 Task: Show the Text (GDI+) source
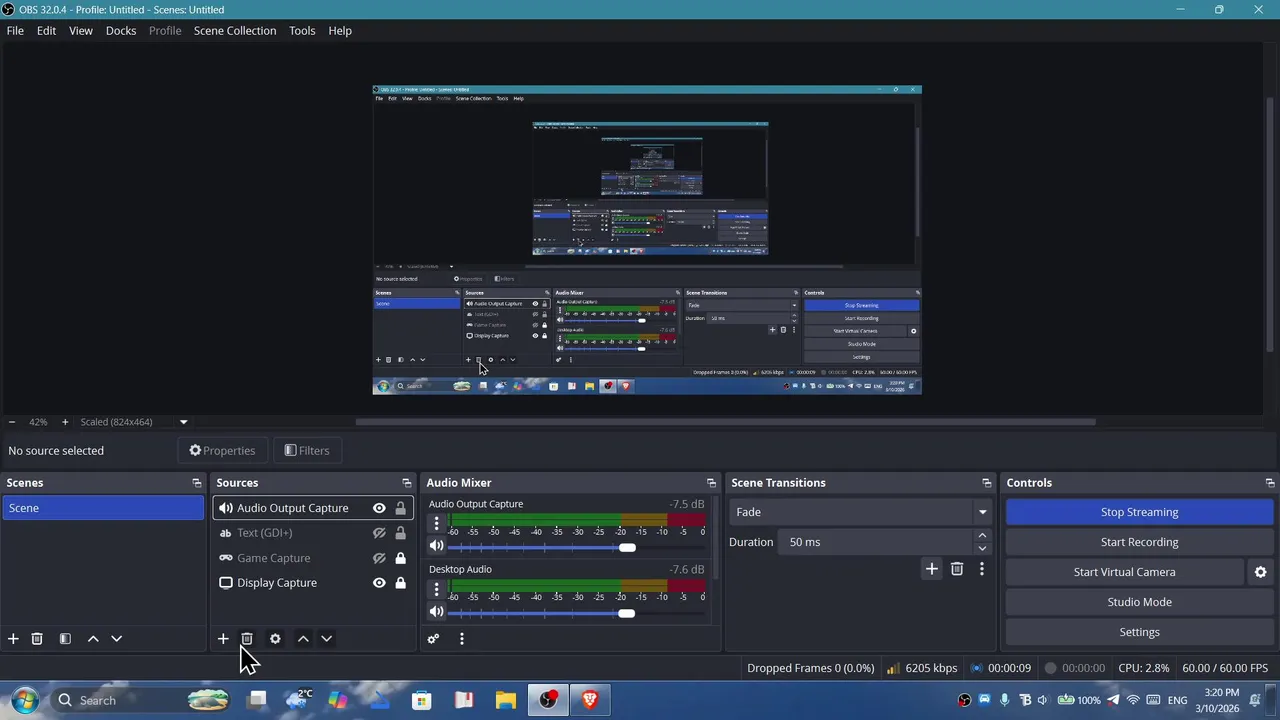click(x=379, y=533)
